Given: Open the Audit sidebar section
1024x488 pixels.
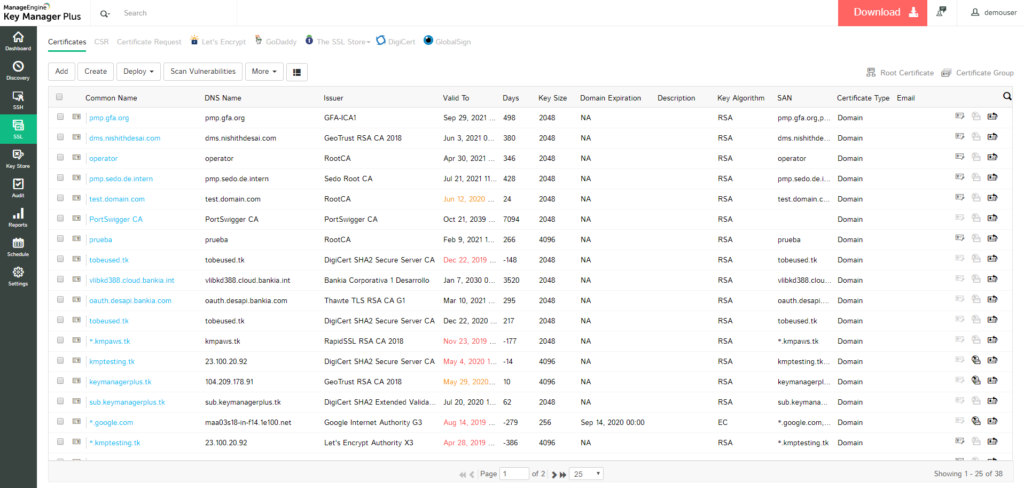Looking at the screenshot, I should [18, 187].
